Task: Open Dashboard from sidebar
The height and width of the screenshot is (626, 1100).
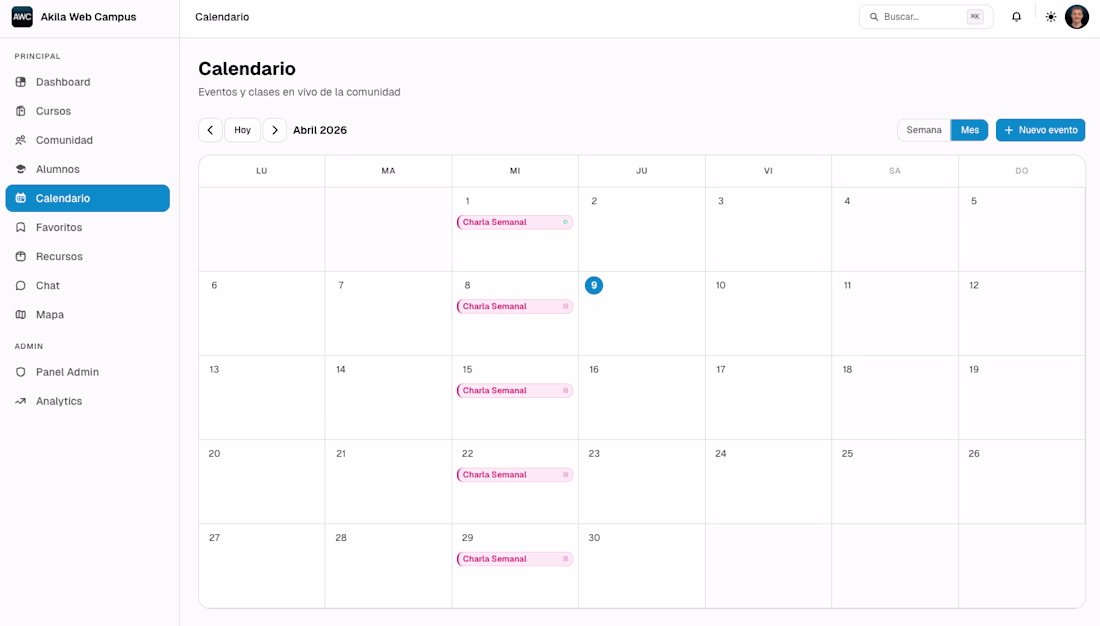Action: 63,82
